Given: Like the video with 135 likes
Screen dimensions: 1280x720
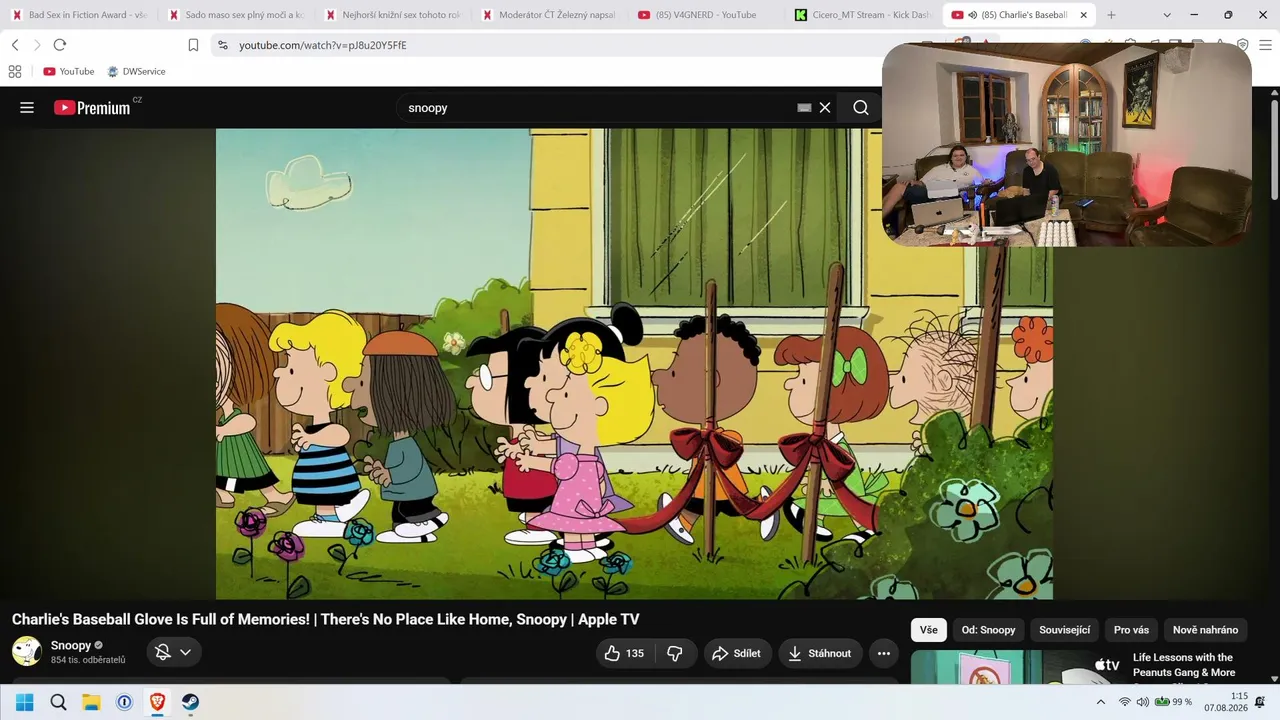Looking at the screenshot, I should 625,653.
